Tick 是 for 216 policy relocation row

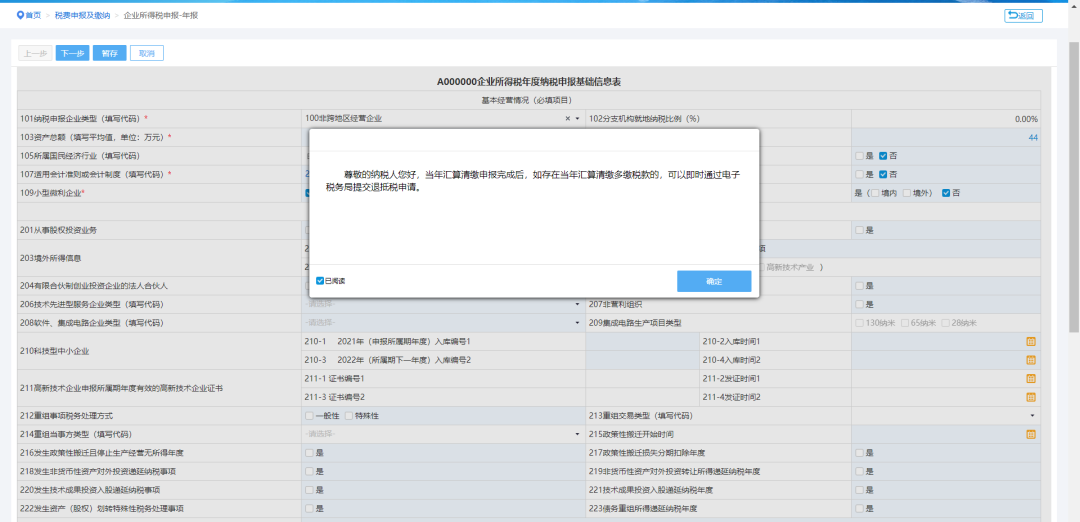[309, 453]
